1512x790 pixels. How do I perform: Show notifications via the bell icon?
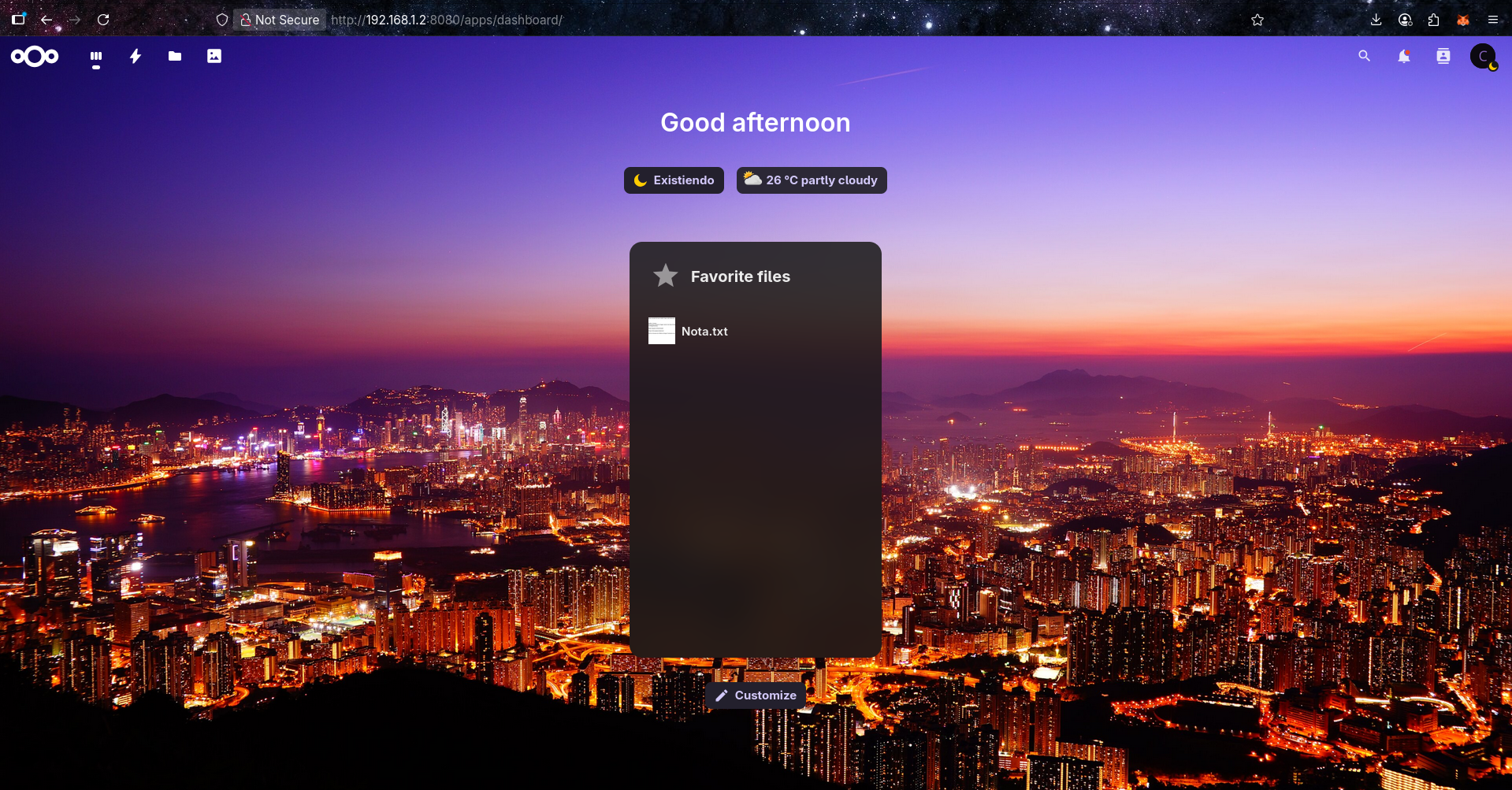(1404, 57)
